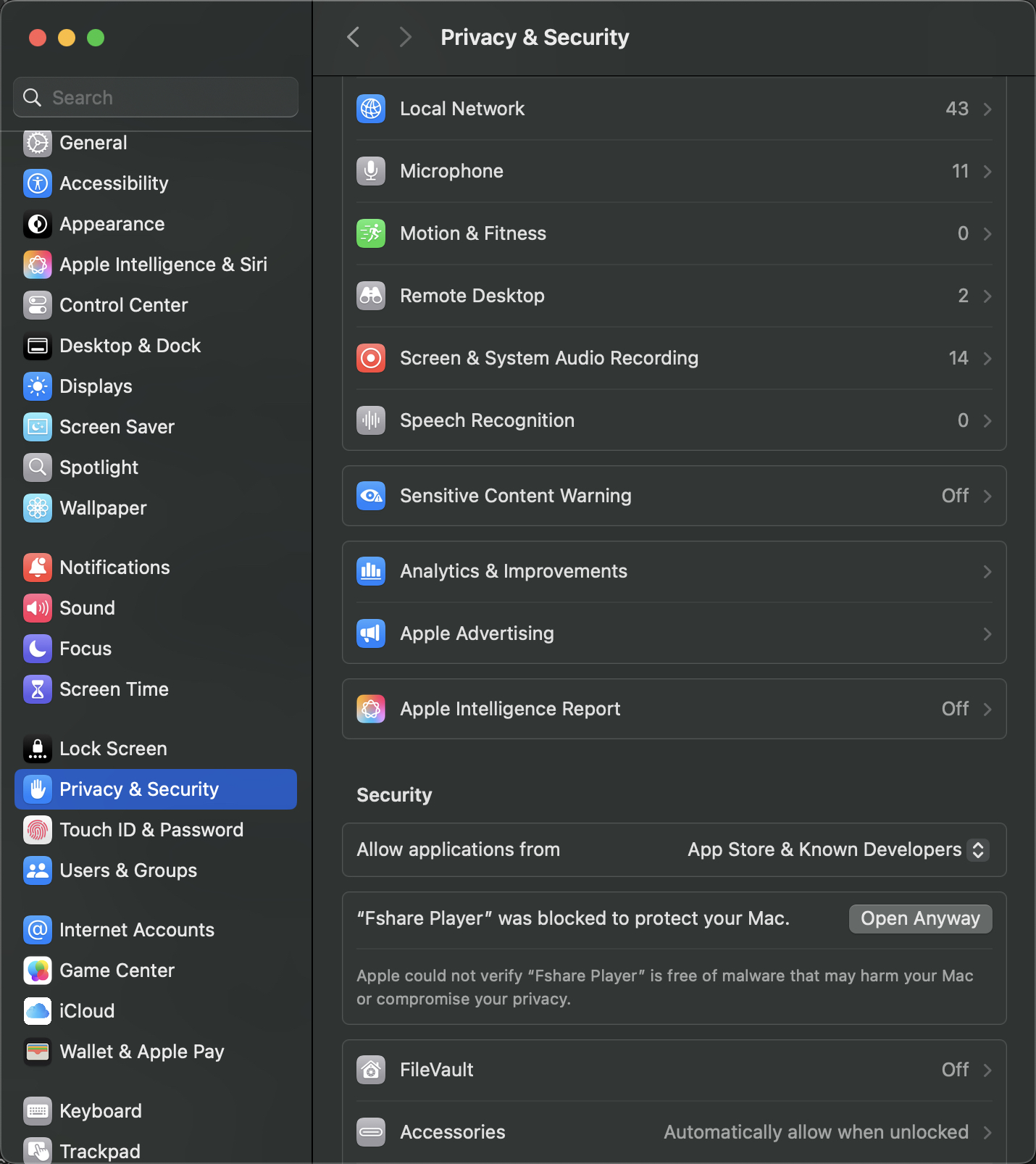Go to Lock Screen settings
The image size is (1036, 1164).
(x=156, y=749)
